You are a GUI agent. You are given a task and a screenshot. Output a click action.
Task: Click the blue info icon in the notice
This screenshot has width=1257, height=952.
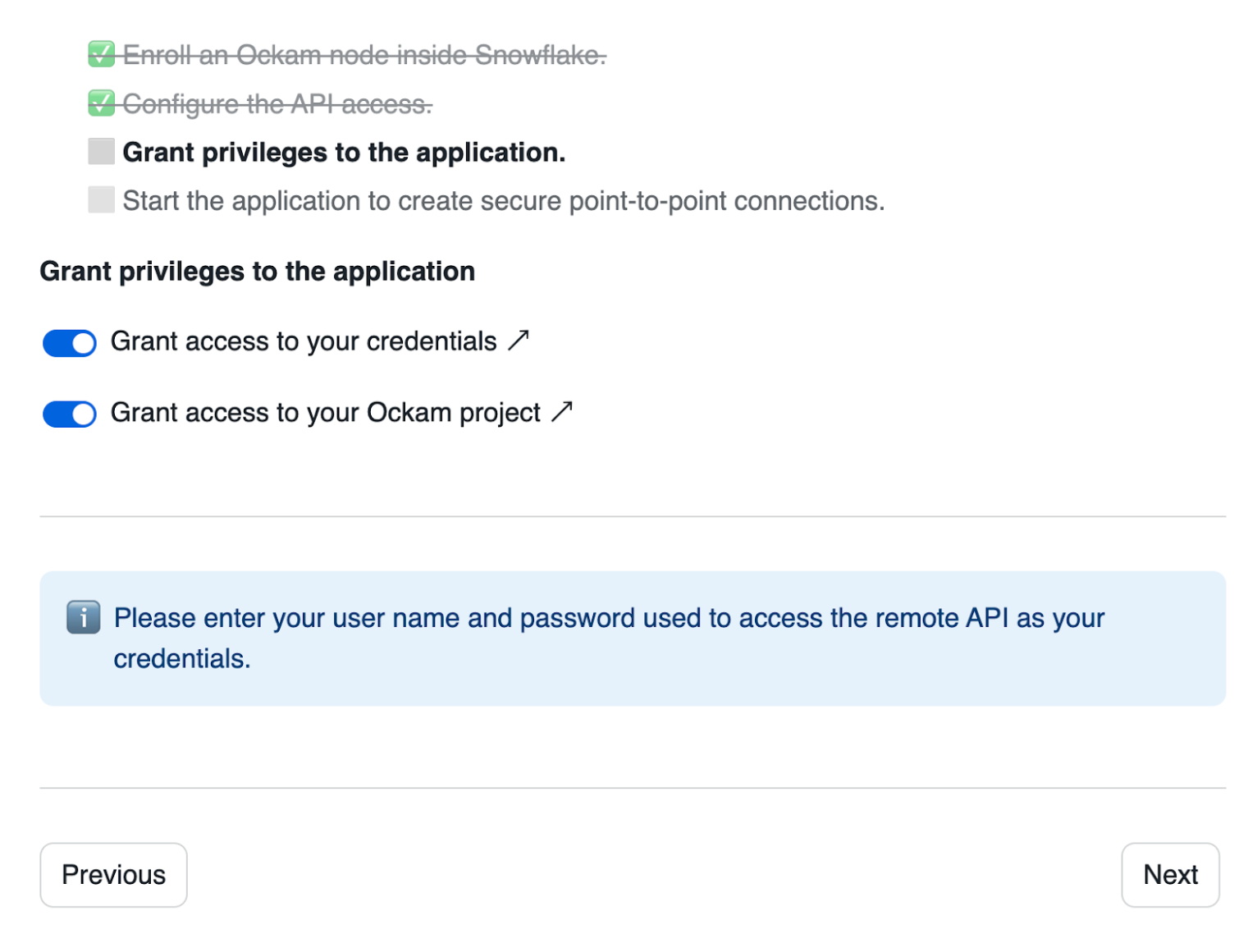click(x=83, y=617)
